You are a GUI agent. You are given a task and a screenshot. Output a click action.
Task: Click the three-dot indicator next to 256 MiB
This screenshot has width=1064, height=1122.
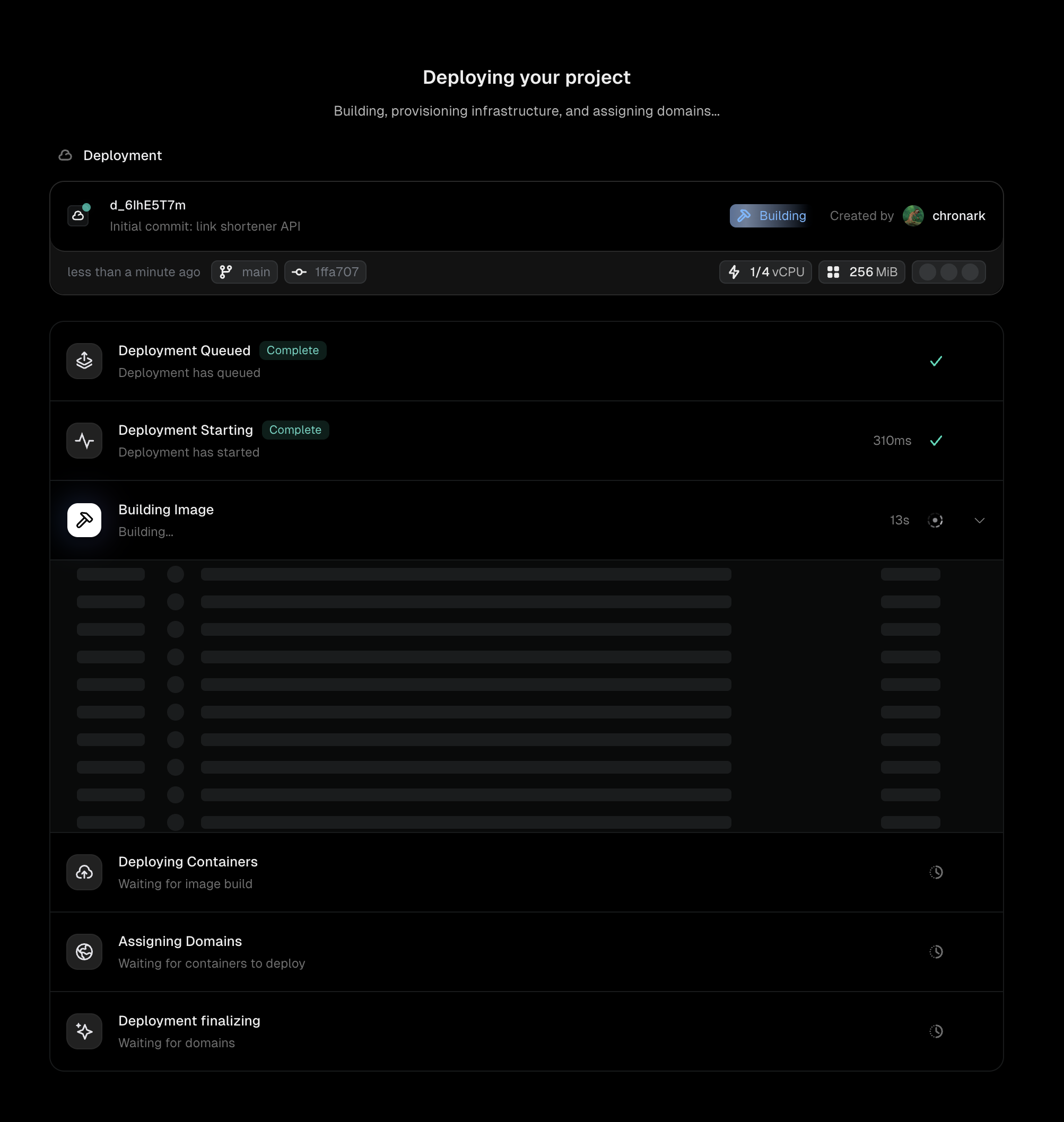point(949,272)
